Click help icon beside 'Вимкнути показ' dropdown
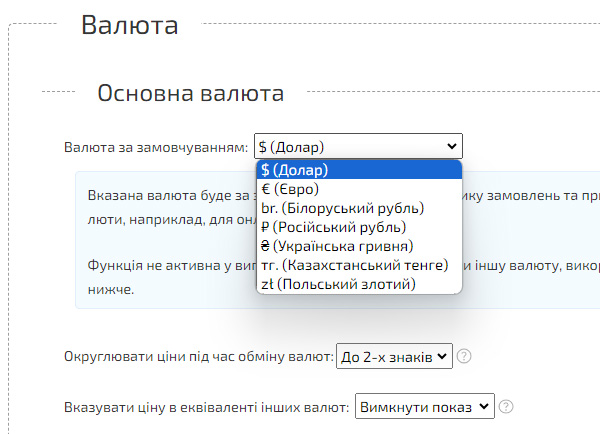Screen dimensions: 600x434 coord(506,407)
